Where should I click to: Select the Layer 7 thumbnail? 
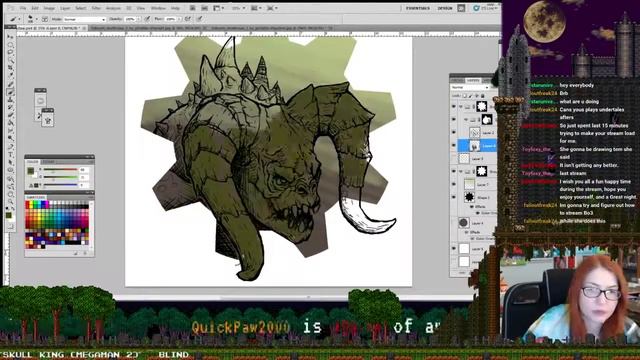point(469,184)
